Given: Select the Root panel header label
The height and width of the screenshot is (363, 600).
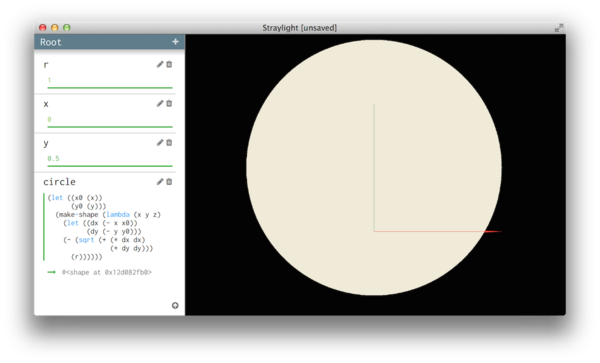Looking at the screenshot, I should (x=51, y=42).
